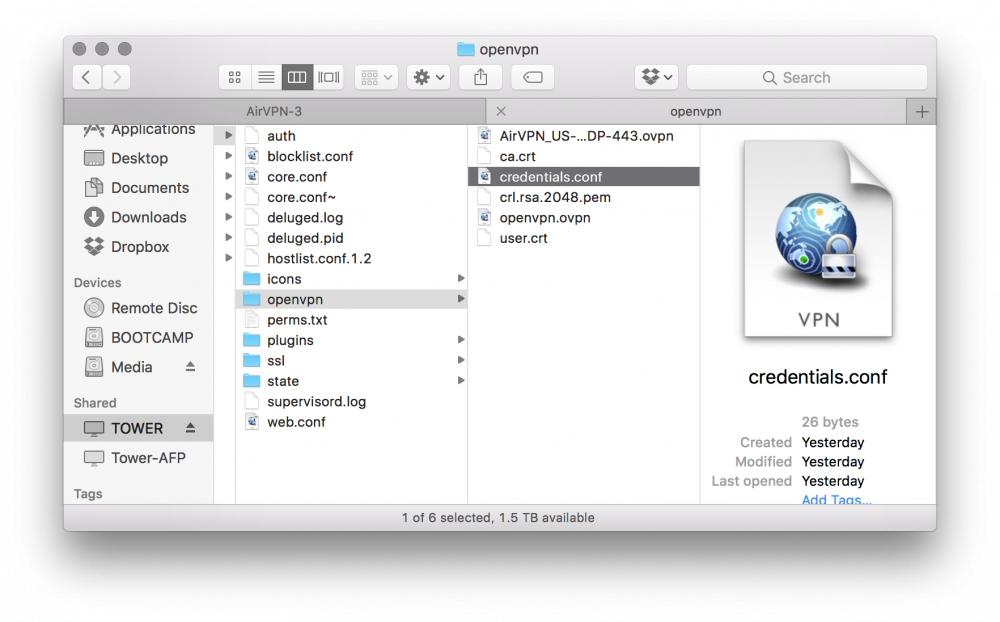1000x622 pixels.
Task: Open Applications in the sidebar
Action: [139, 130]
